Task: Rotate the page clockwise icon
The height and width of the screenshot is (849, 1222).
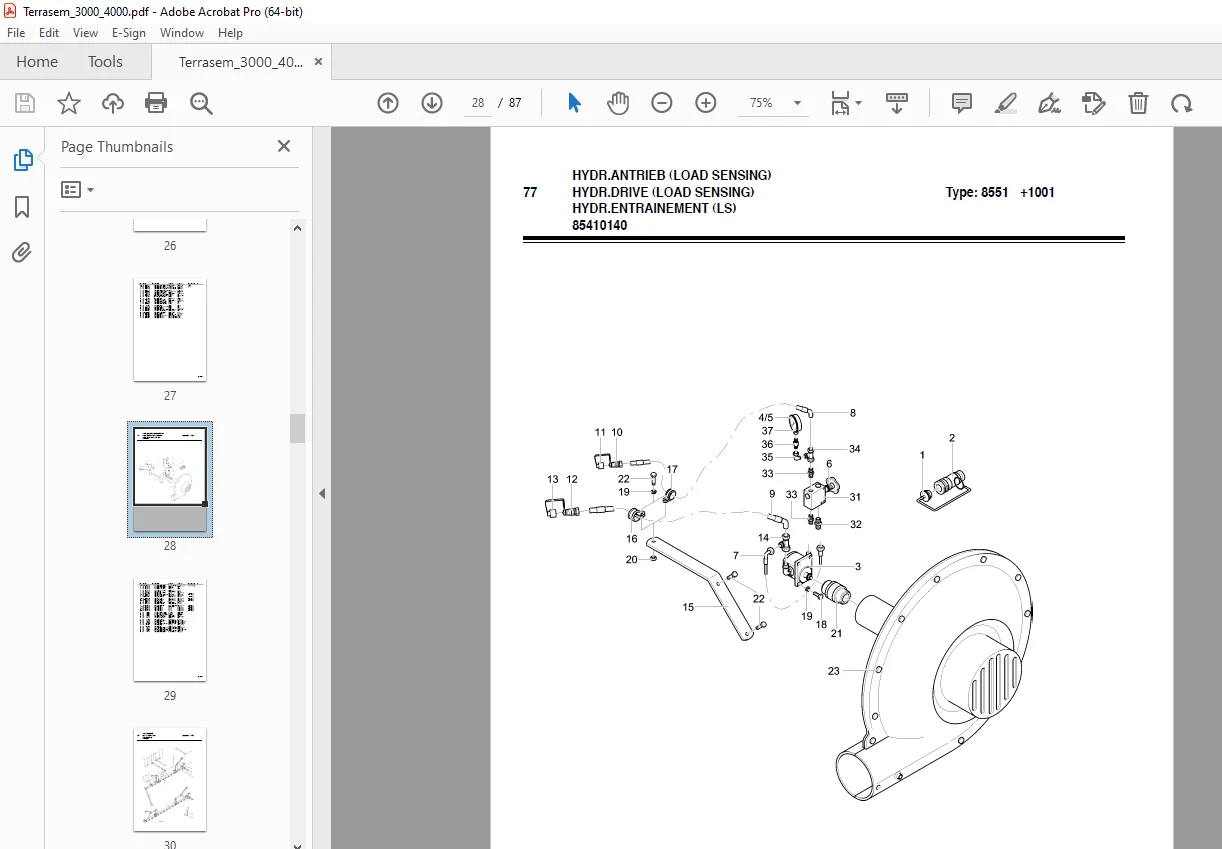Action: coord(1182,103)
